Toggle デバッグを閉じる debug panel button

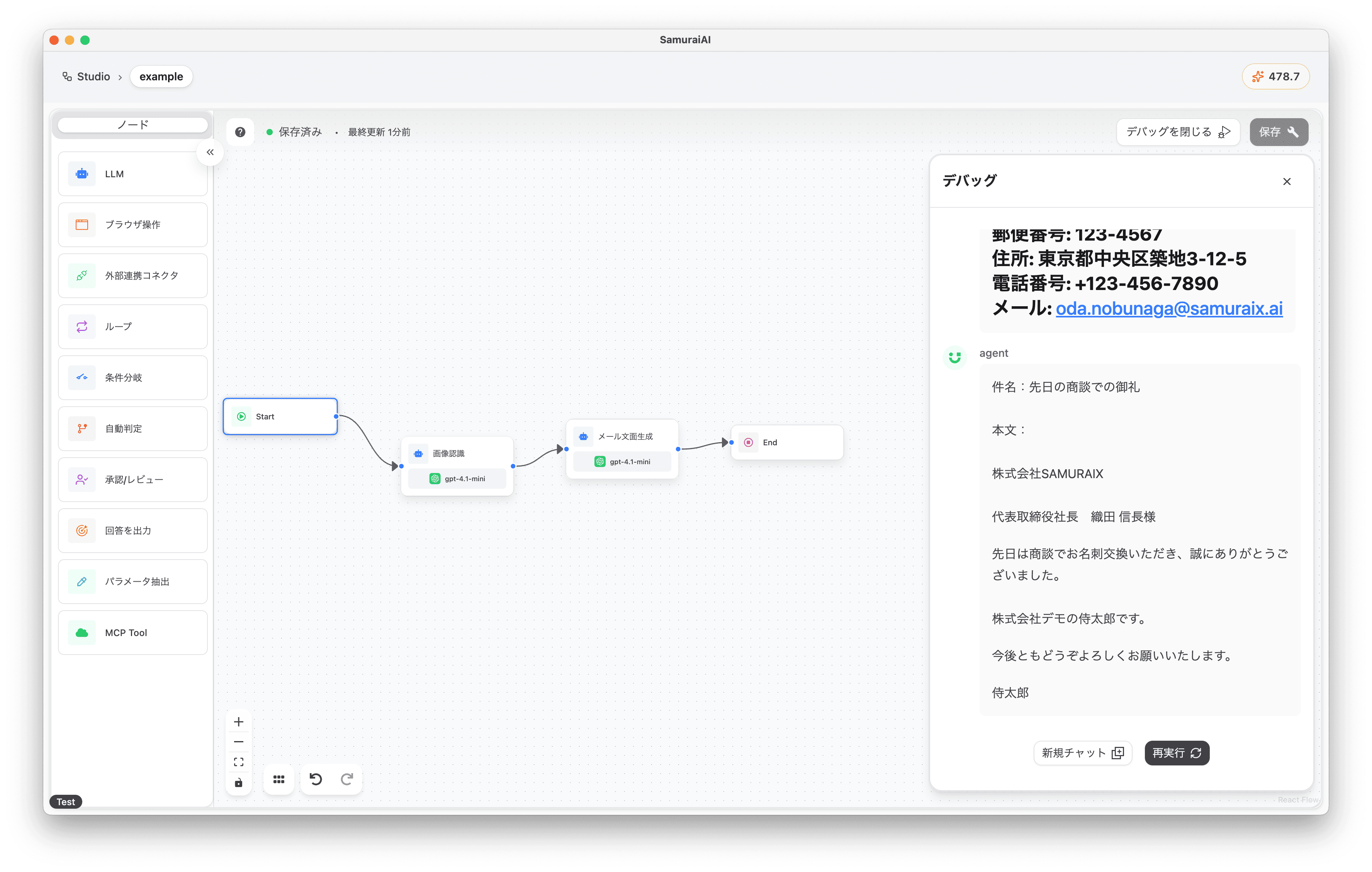pyautogui.click(x=1177, y=132)
